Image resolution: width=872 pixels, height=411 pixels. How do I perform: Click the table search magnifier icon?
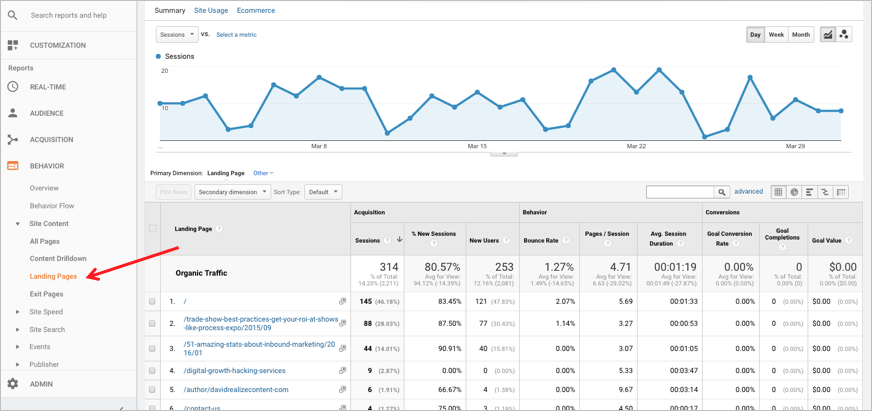[x=721, y=192]
